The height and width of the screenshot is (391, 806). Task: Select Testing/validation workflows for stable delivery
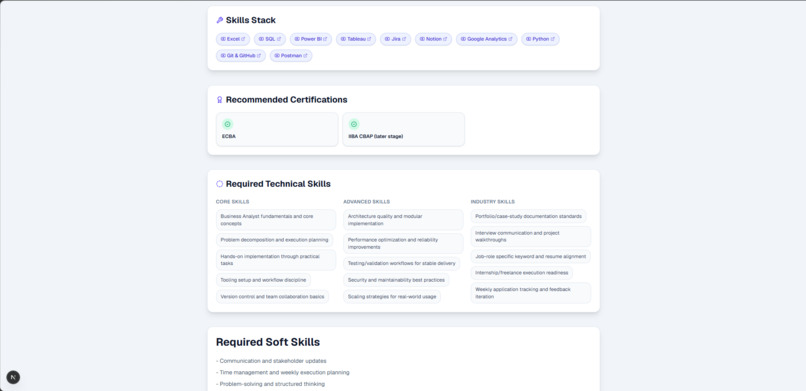click(401, 264)
